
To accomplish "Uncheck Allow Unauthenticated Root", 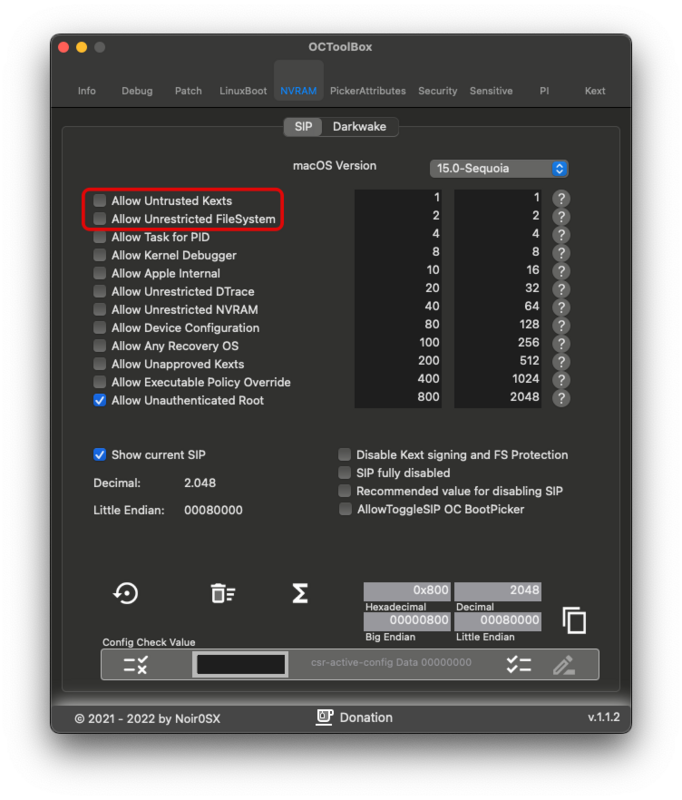I will click(100, 401).
